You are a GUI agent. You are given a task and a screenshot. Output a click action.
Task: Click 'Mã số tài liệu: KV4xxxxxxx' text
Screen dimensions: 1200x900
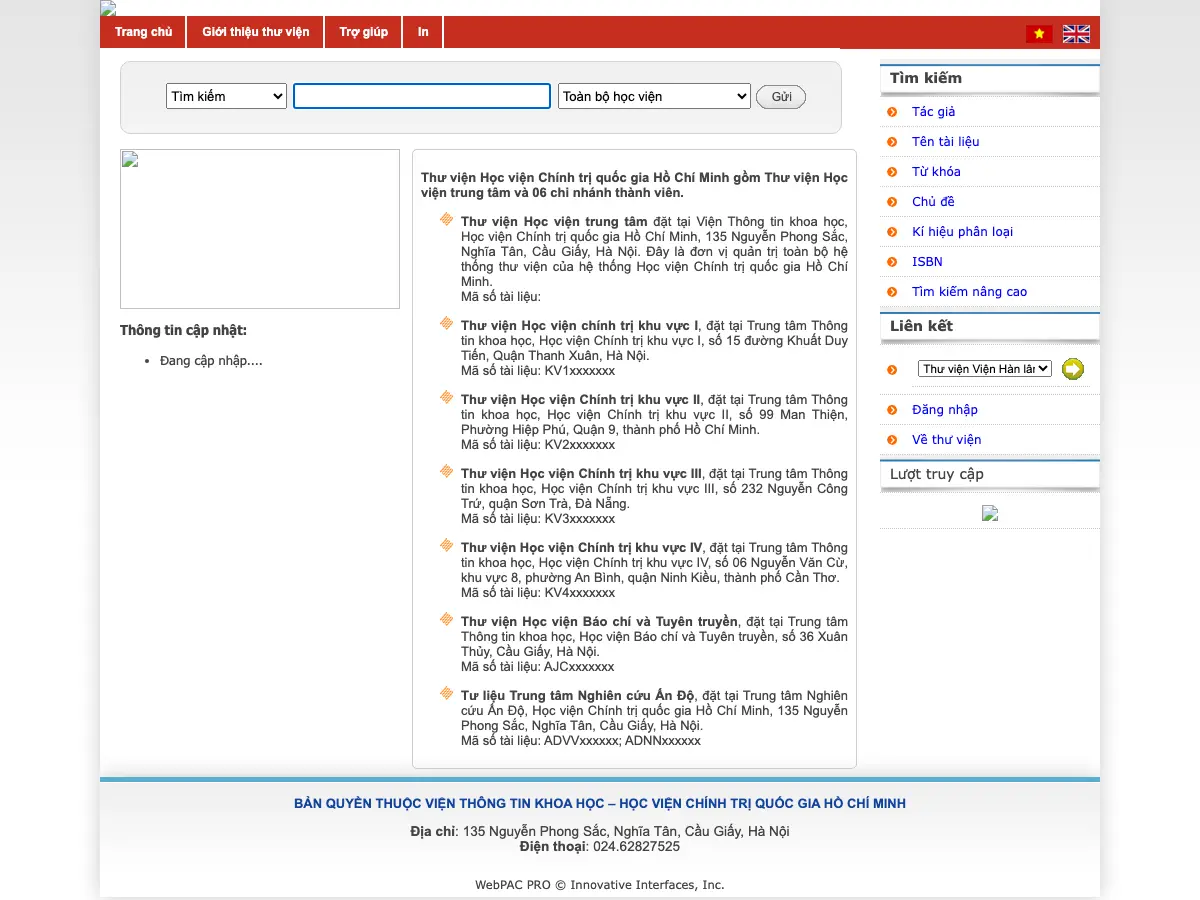538,593
